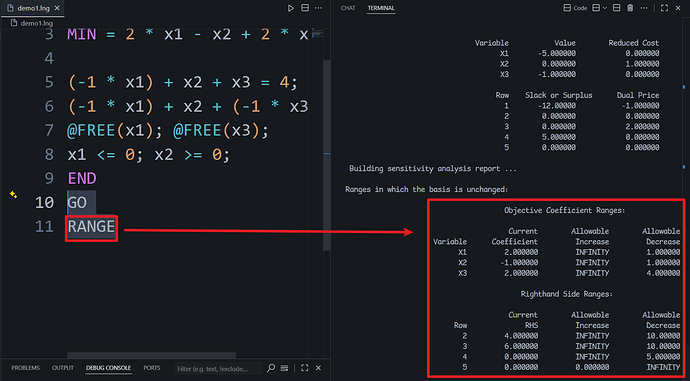
Task: Split the terminal icon
Action: click(x=617, y=8)
